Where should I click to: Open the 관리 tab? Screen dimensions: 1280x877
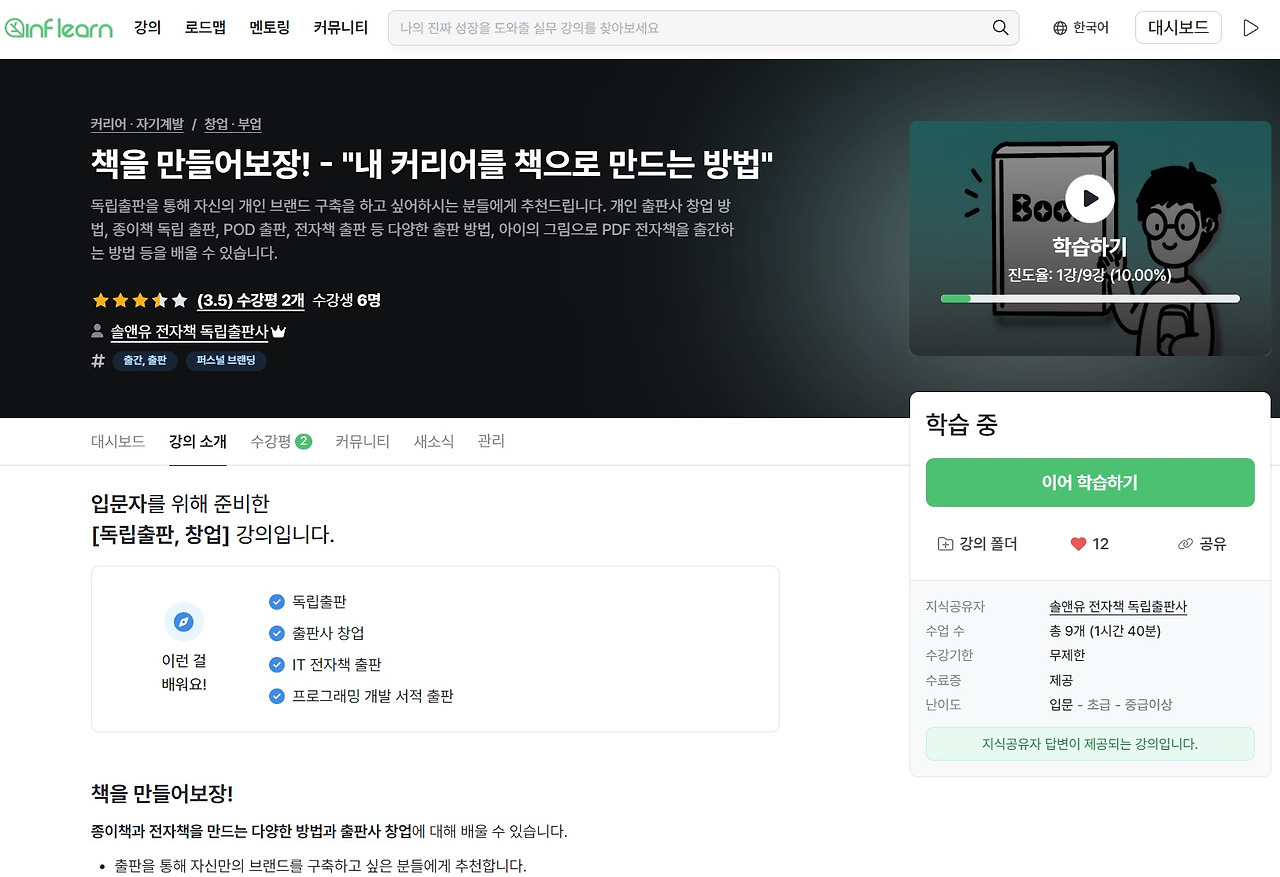coord(491,441)
